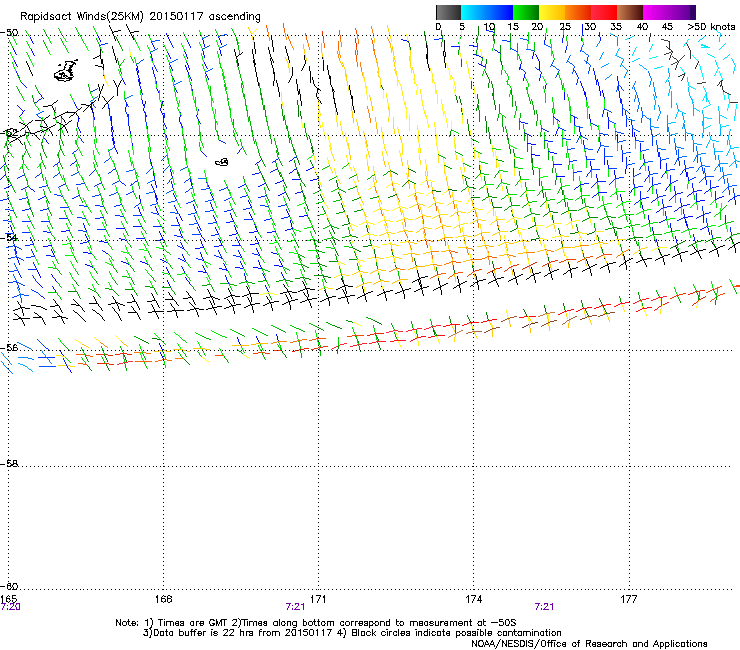Click the '-52' latitude axis label

(x=9, y=133)
